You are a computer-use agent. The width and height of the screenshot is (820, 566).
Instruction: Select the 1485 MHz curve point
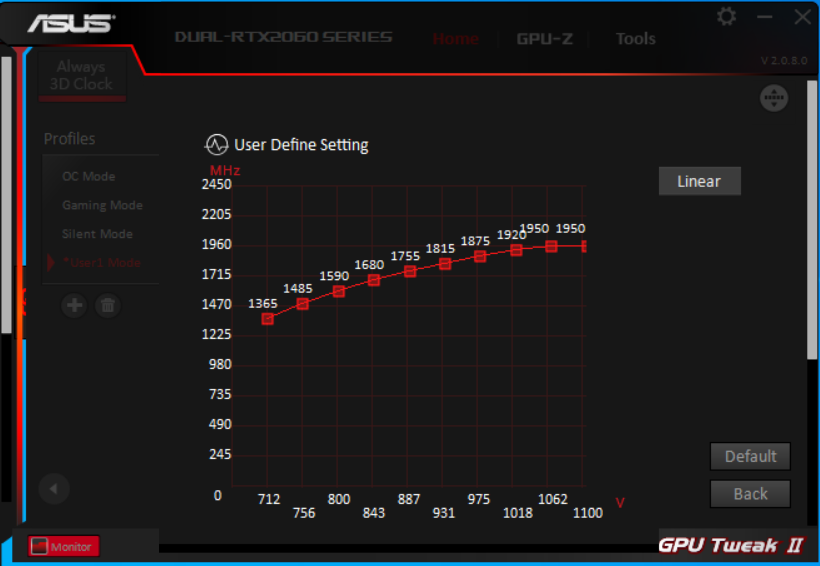coord(302,304)
